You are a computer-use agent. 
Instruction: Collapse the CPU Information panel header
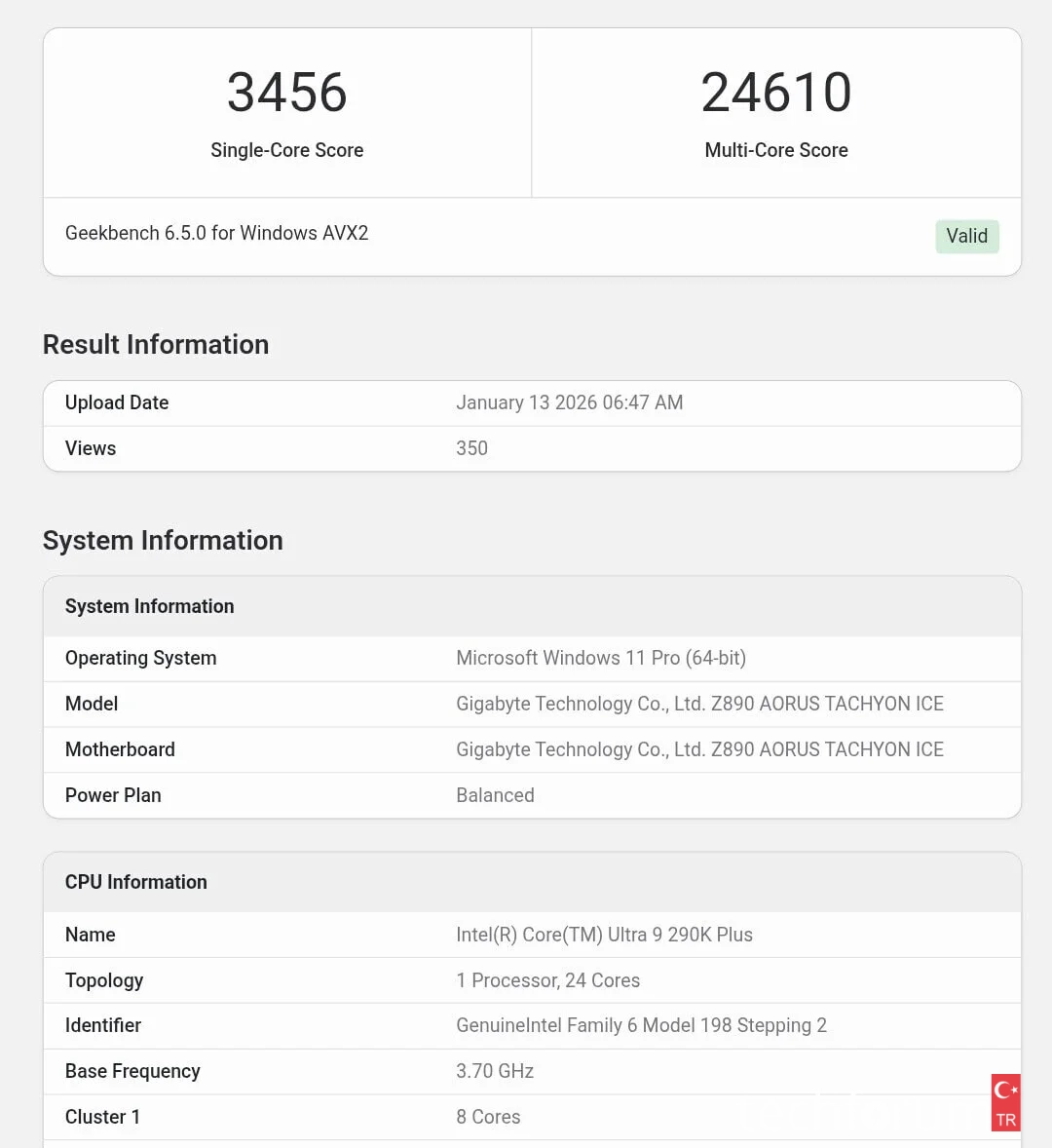click(x=135, y=882)
